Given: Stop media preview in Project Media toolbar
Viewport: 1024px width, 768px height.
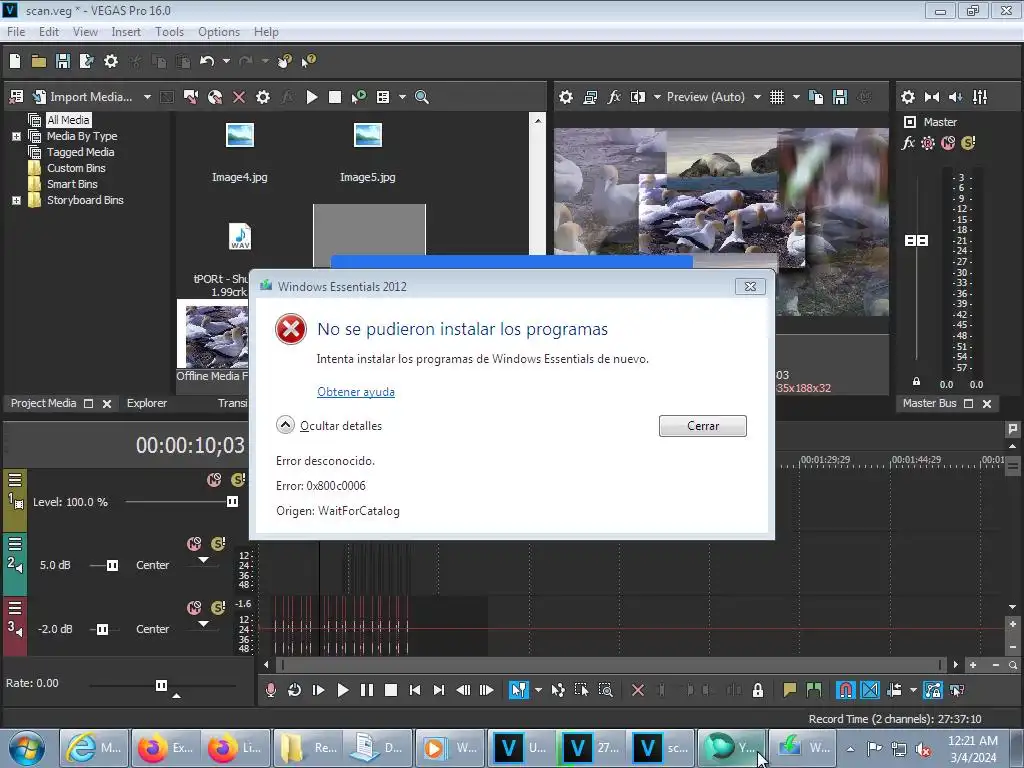Looking at the screenshot, I should tap(335, 97).
